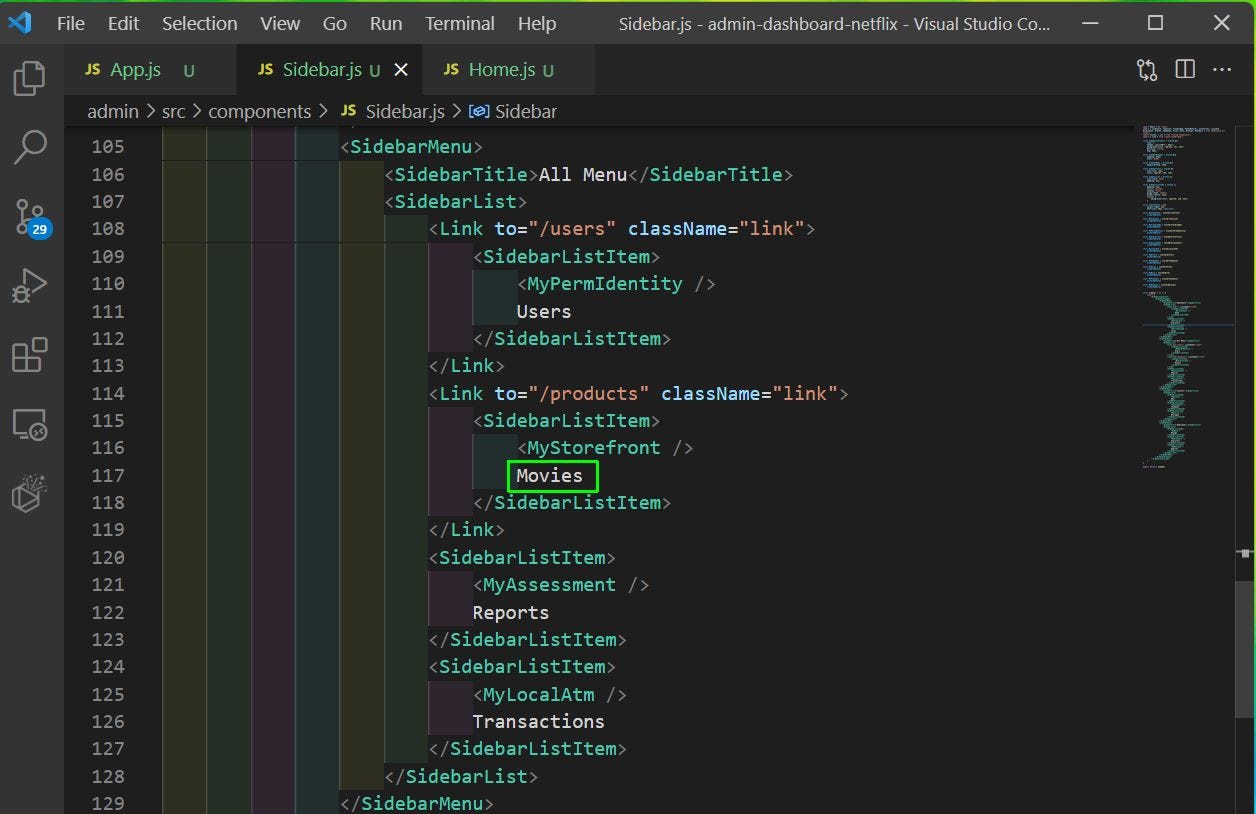The width and height of the screenshot is (1256, 814).
Task: Click line number 128 in the gutter
Action: point(108,776)
